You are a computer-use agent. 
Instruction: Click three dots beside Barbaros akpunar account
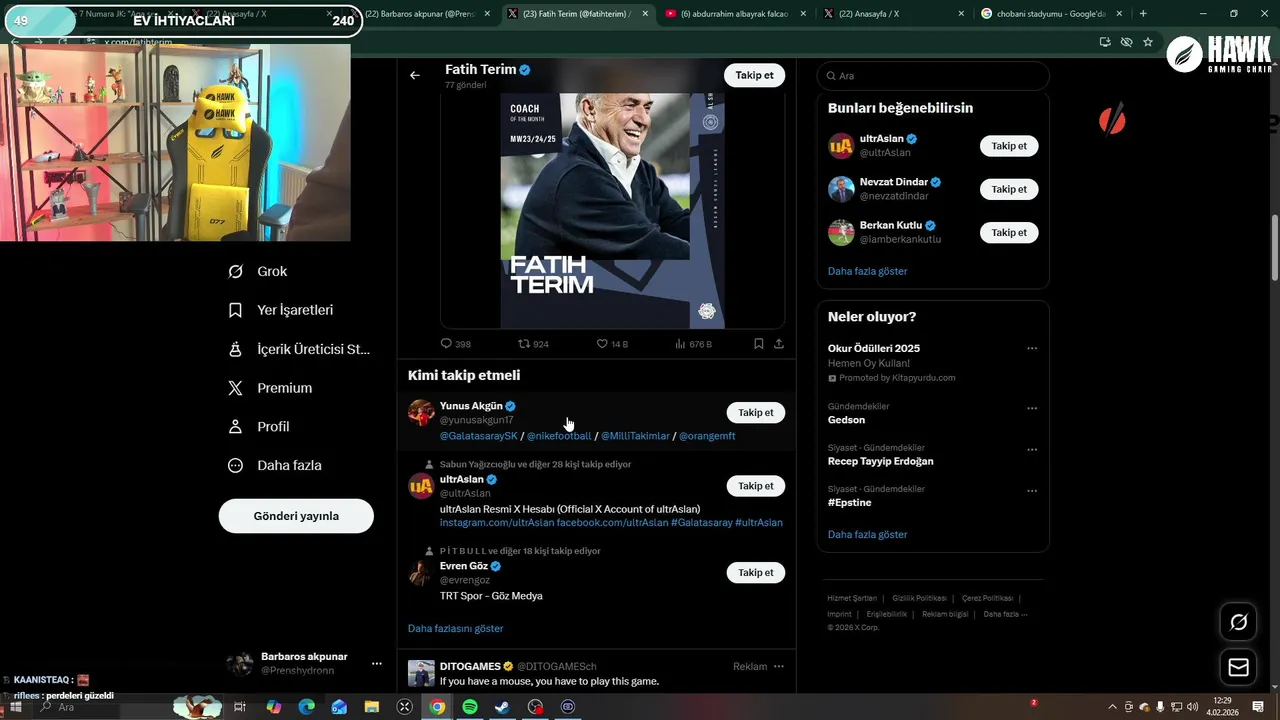pyautogui.click(x=377, y=663)
